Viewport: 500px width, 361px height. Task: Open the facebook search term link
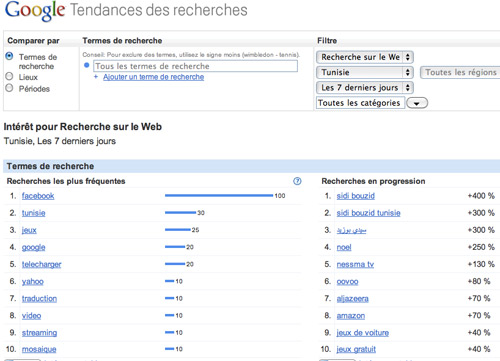point(38,196)
